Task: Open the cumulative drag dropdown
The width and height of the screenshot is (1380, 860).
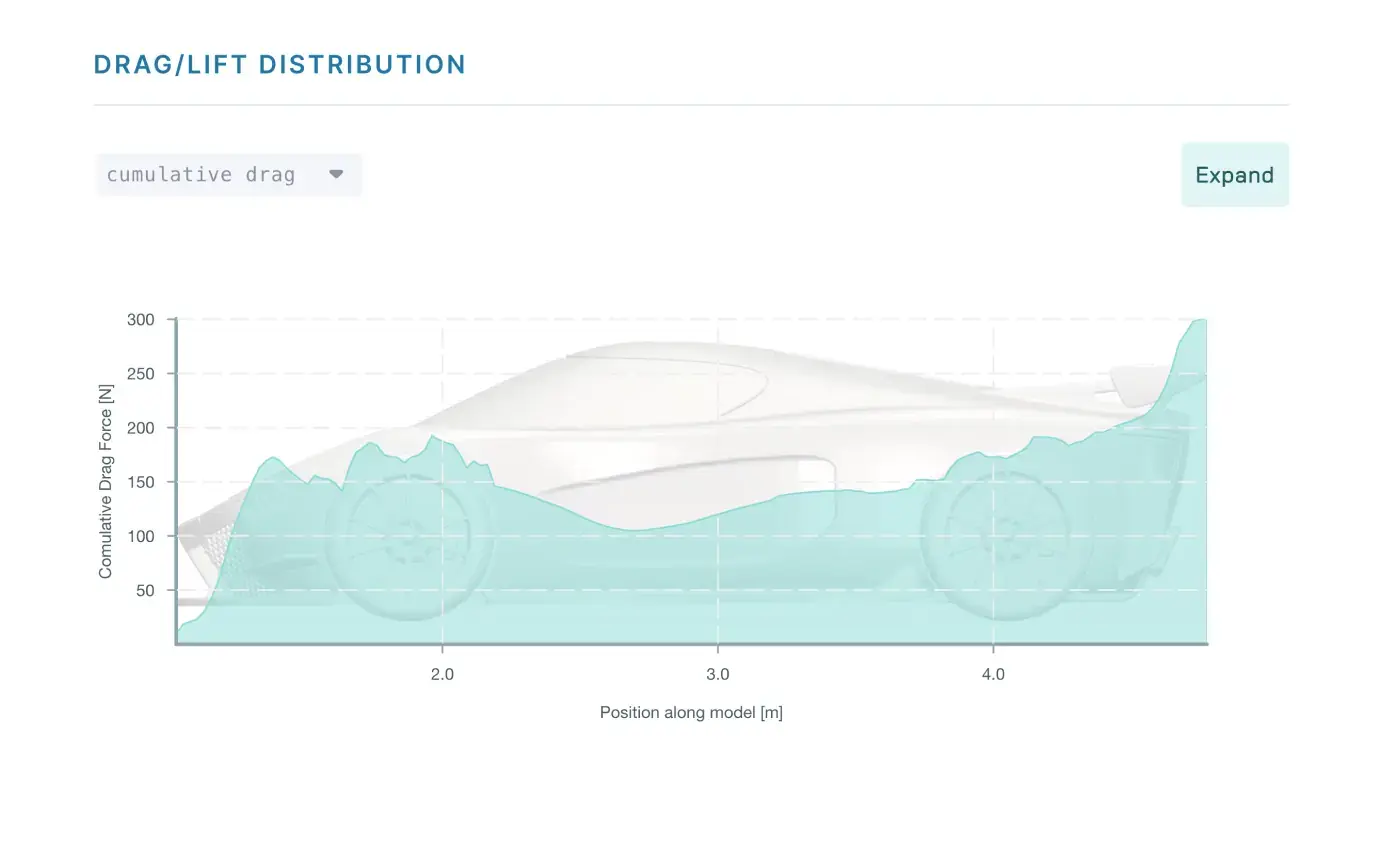Action: click(228, 174)
